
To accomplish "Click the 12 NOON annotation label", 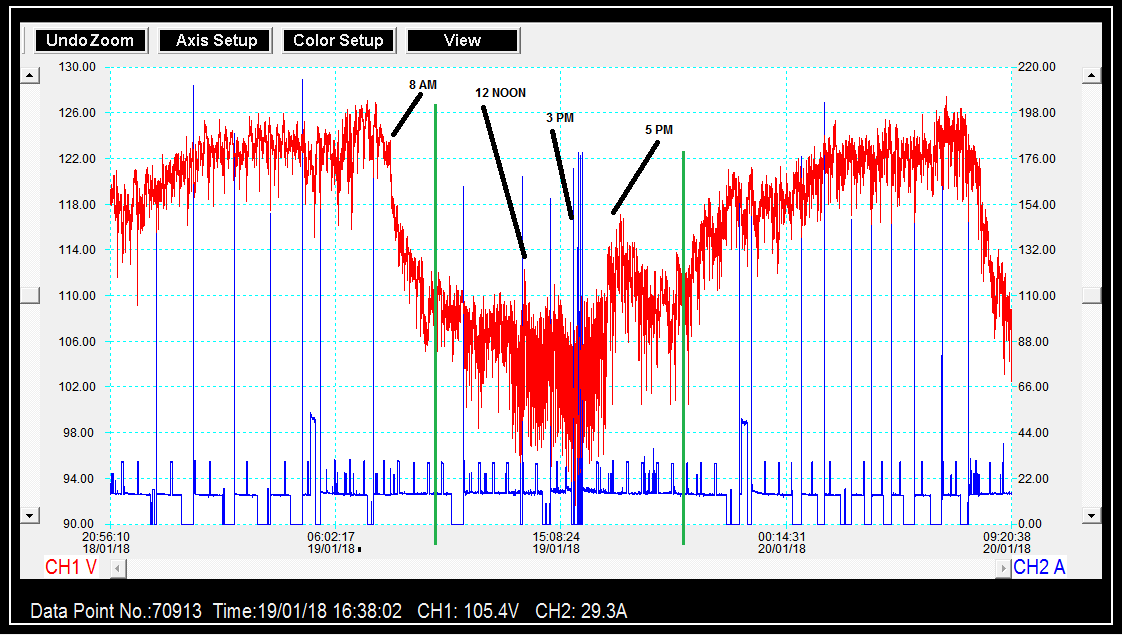I will (500, 92).
